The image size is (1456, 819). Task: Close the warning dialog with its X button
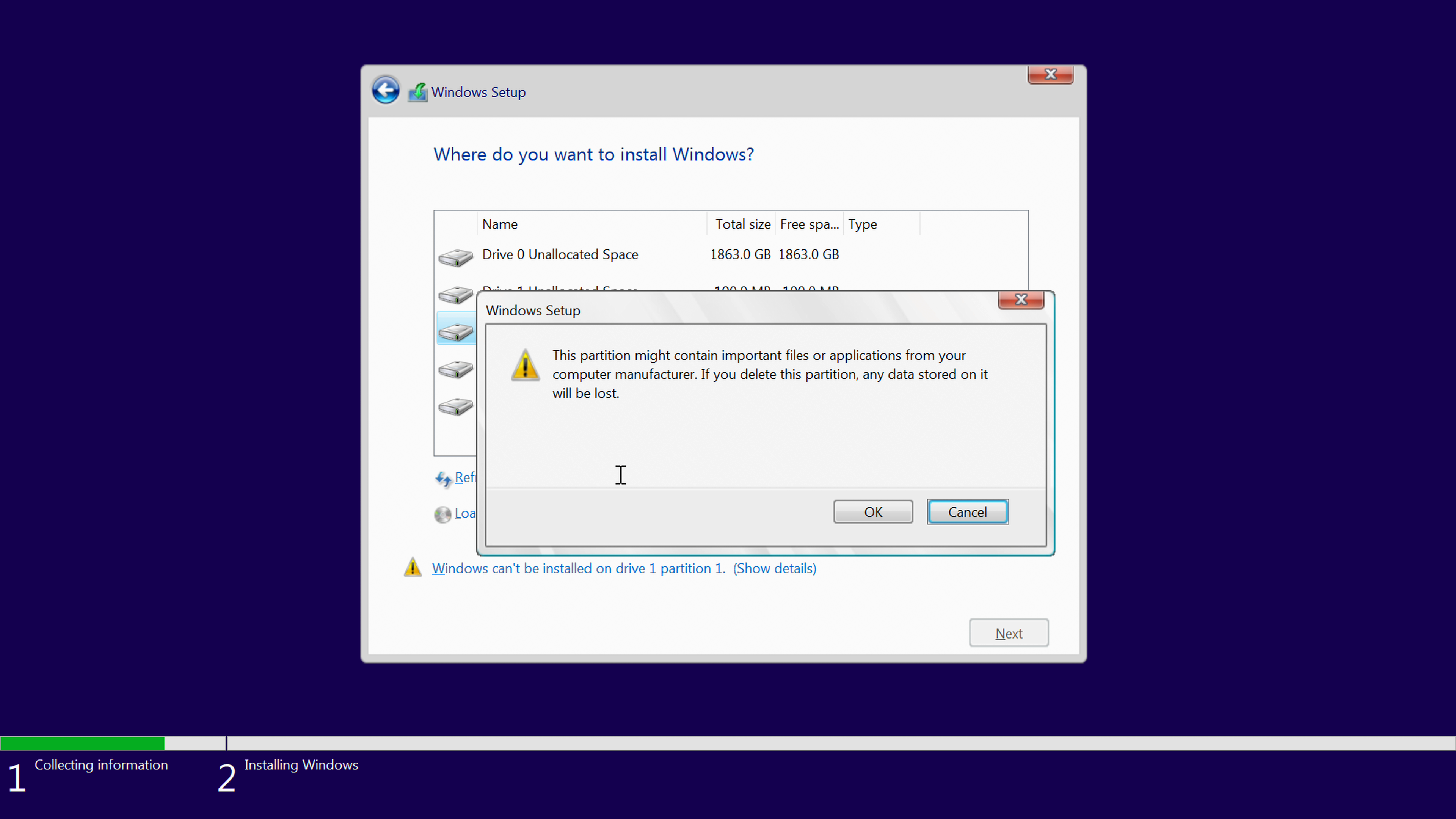click(x=1021, y=300)
